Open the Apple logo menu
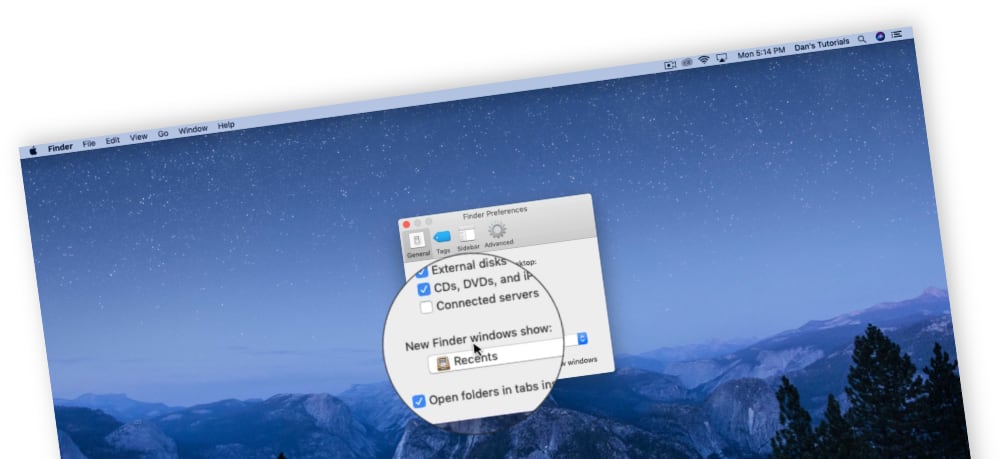1000x459 pixels. click(x=32, y=150)
